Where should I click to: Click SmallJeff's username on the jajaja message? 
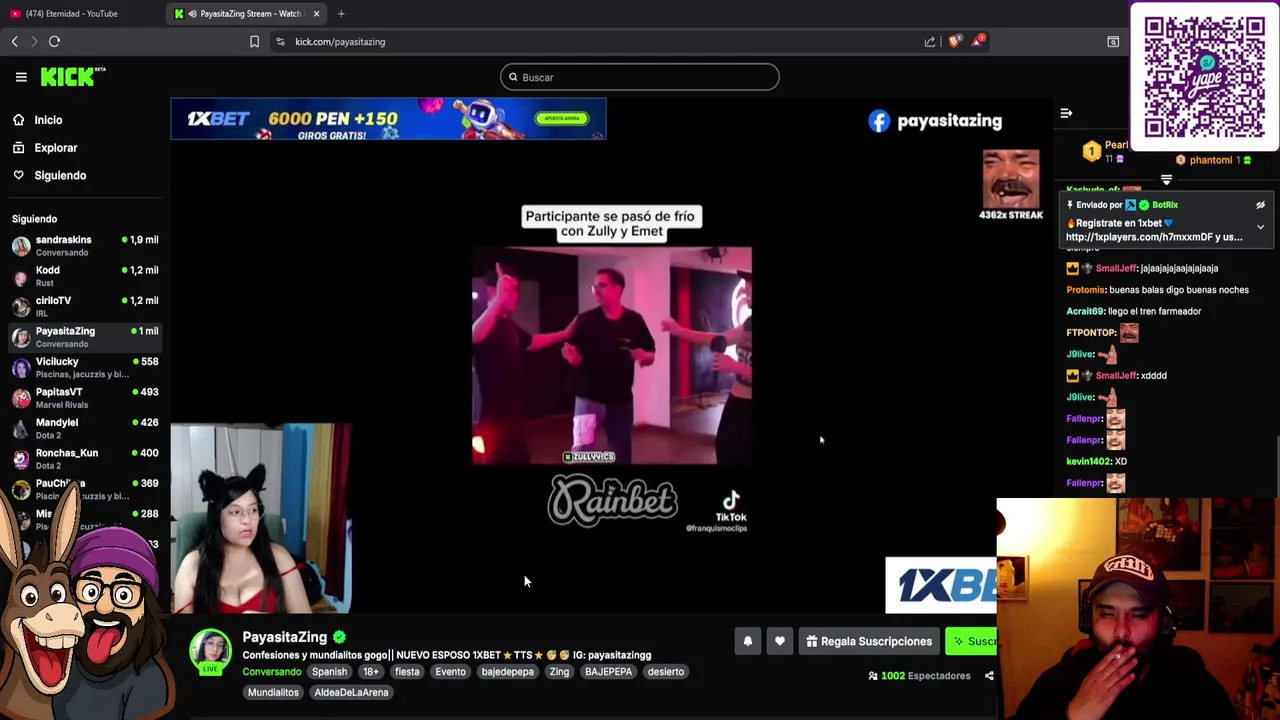1117,268
